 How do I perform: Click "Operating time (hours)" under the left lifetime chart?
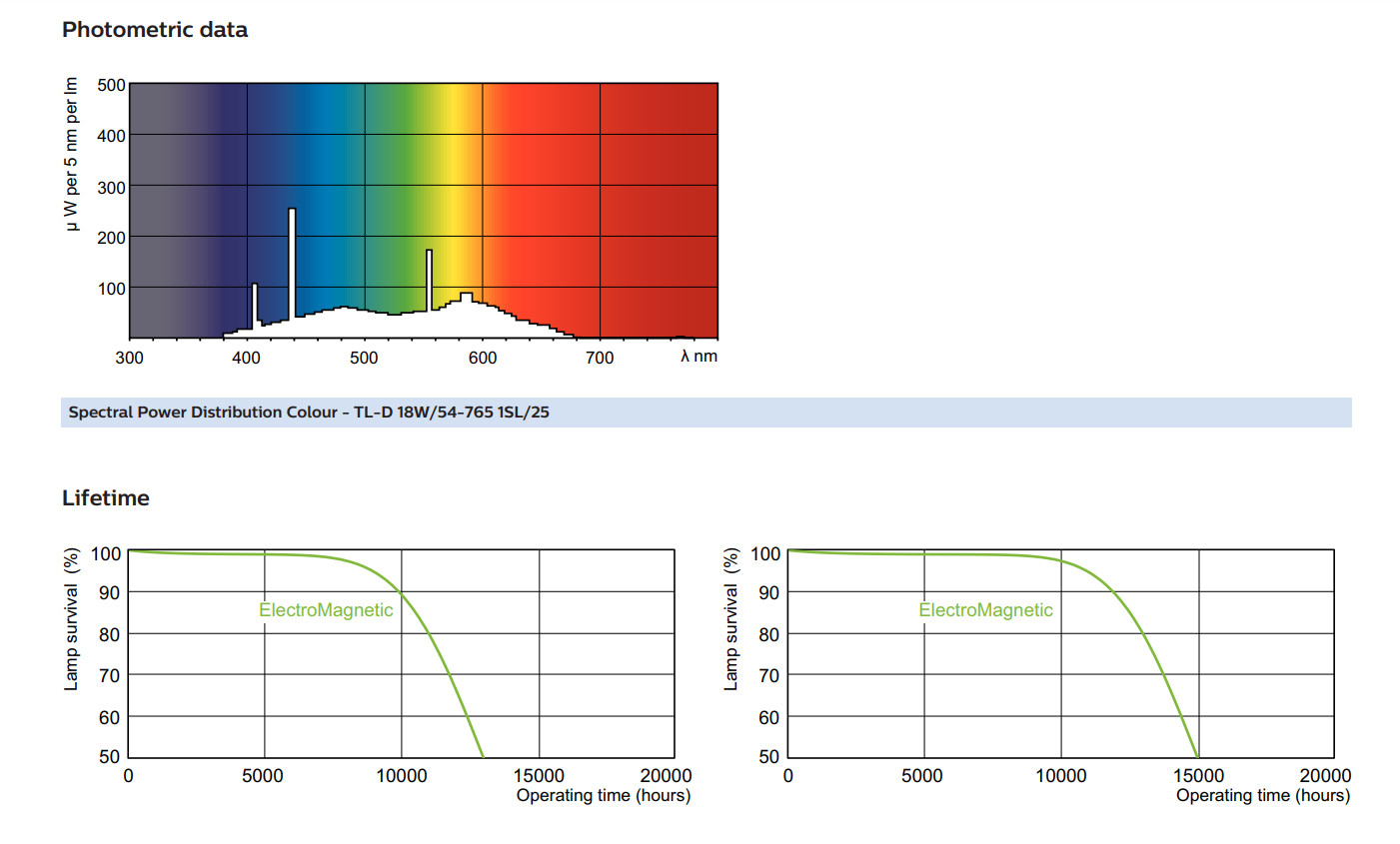[603, 795]
